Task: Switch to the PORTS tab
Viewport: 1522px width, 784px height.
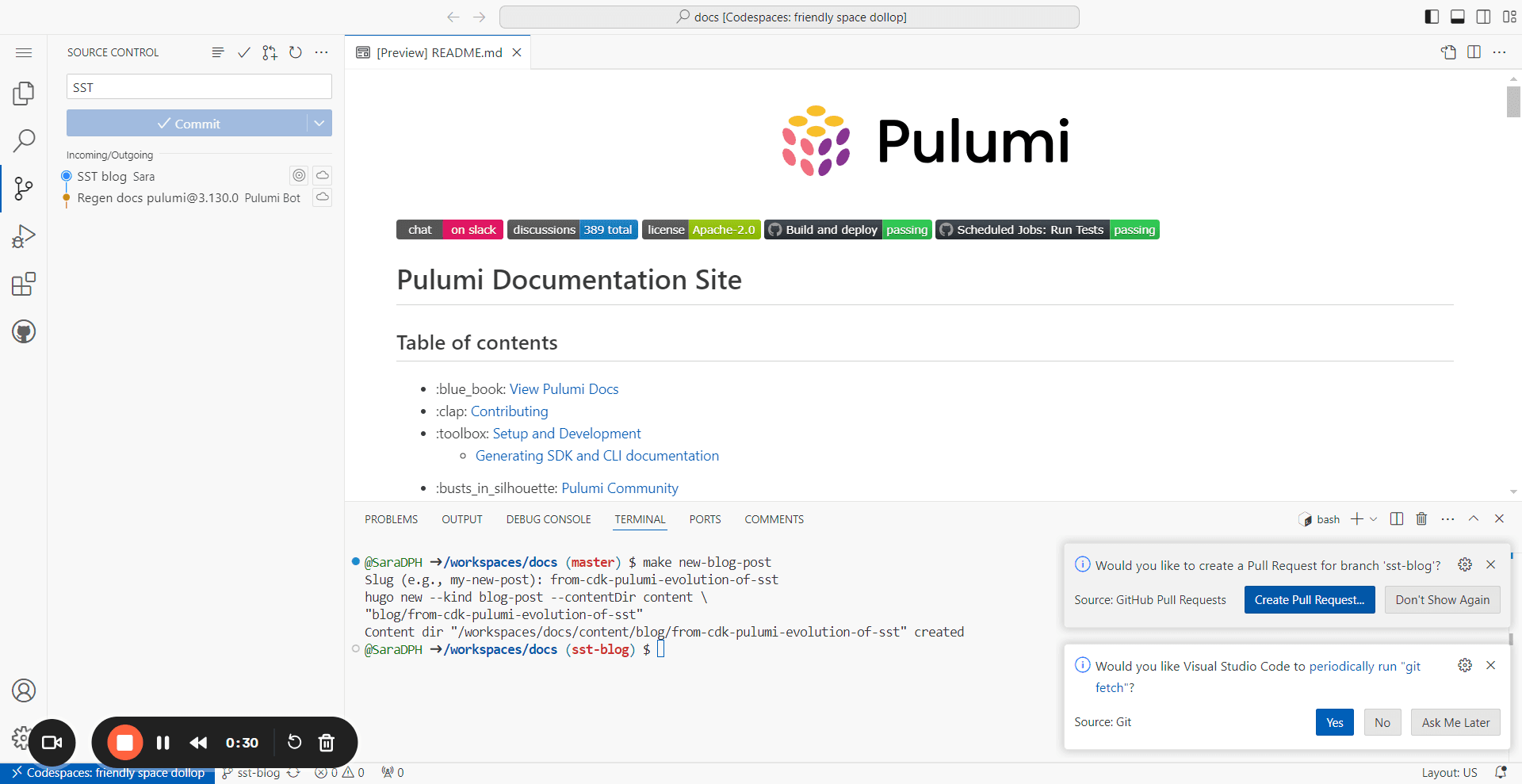Action: 705,519
